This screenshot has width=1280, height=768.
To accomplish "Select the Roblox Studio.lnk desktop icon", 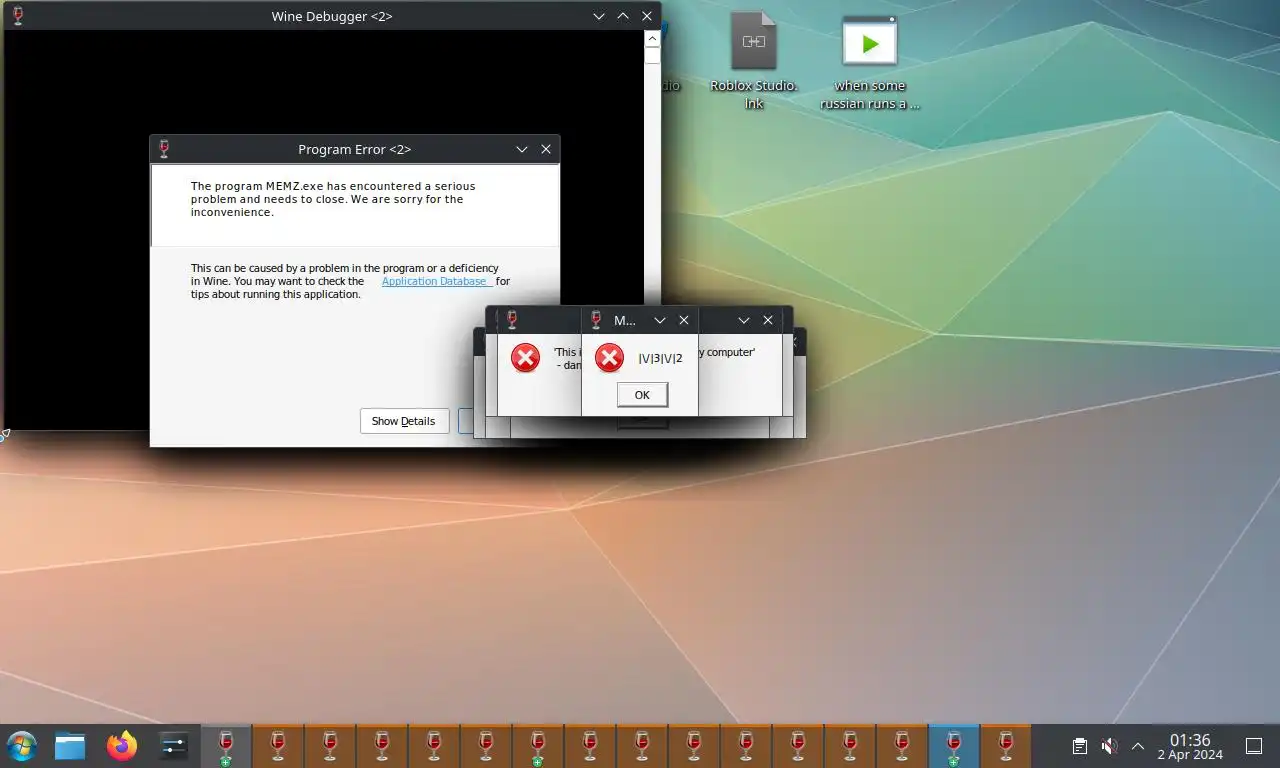I will [x=754, y=60].
